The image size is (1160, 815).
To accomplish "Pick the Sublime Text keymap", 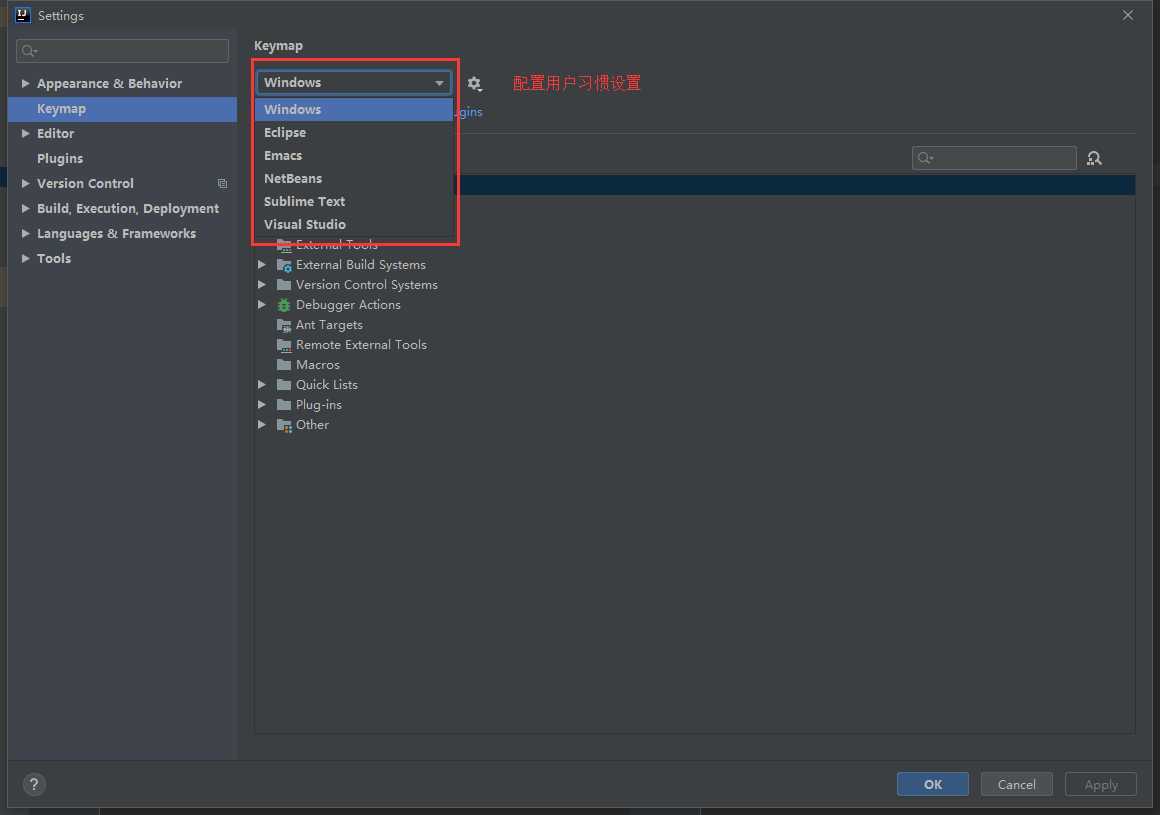I will coord(354,201).
